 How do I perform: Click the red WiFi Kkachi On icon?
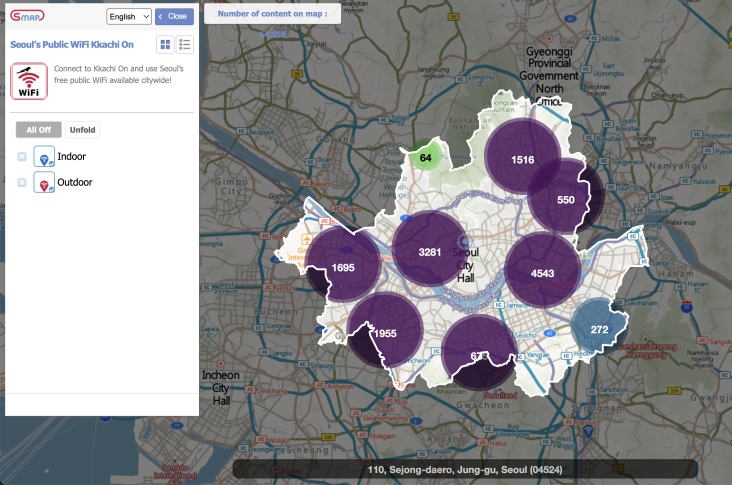[29, 81]
